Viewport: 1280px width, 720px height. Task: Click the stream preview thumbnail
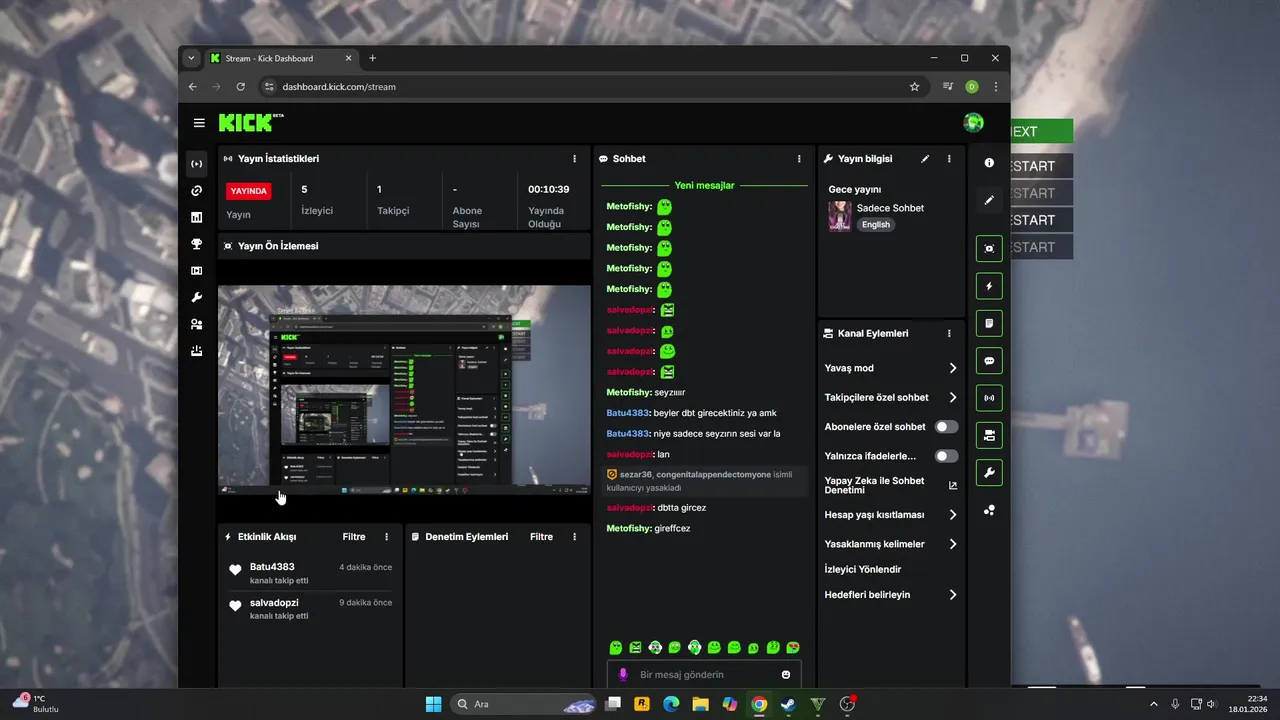point(404,390)
